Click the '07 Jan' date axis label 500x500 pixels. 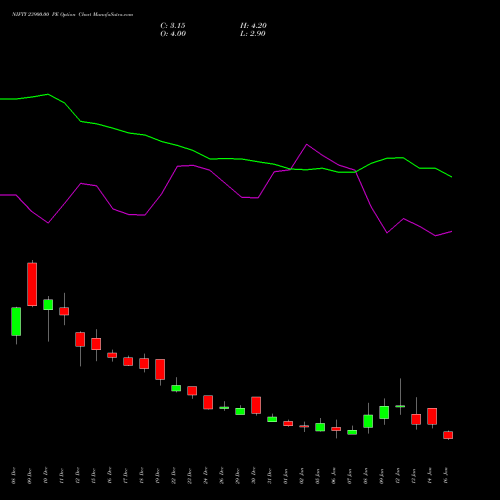tap(350, 476)
